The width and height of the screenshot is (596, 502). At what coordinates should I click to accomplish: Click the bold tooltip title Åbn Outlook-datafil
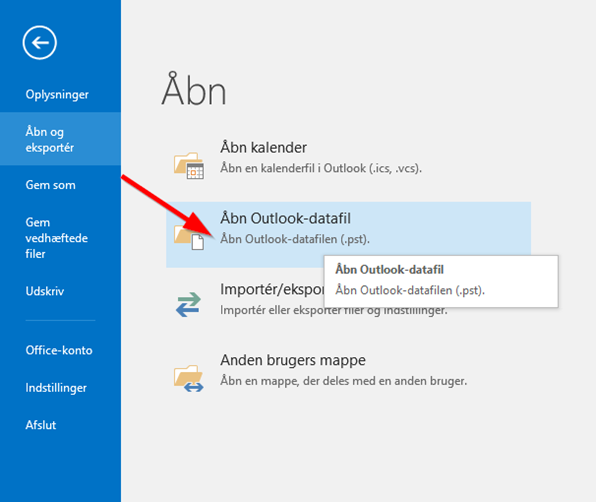coord(390,270)
